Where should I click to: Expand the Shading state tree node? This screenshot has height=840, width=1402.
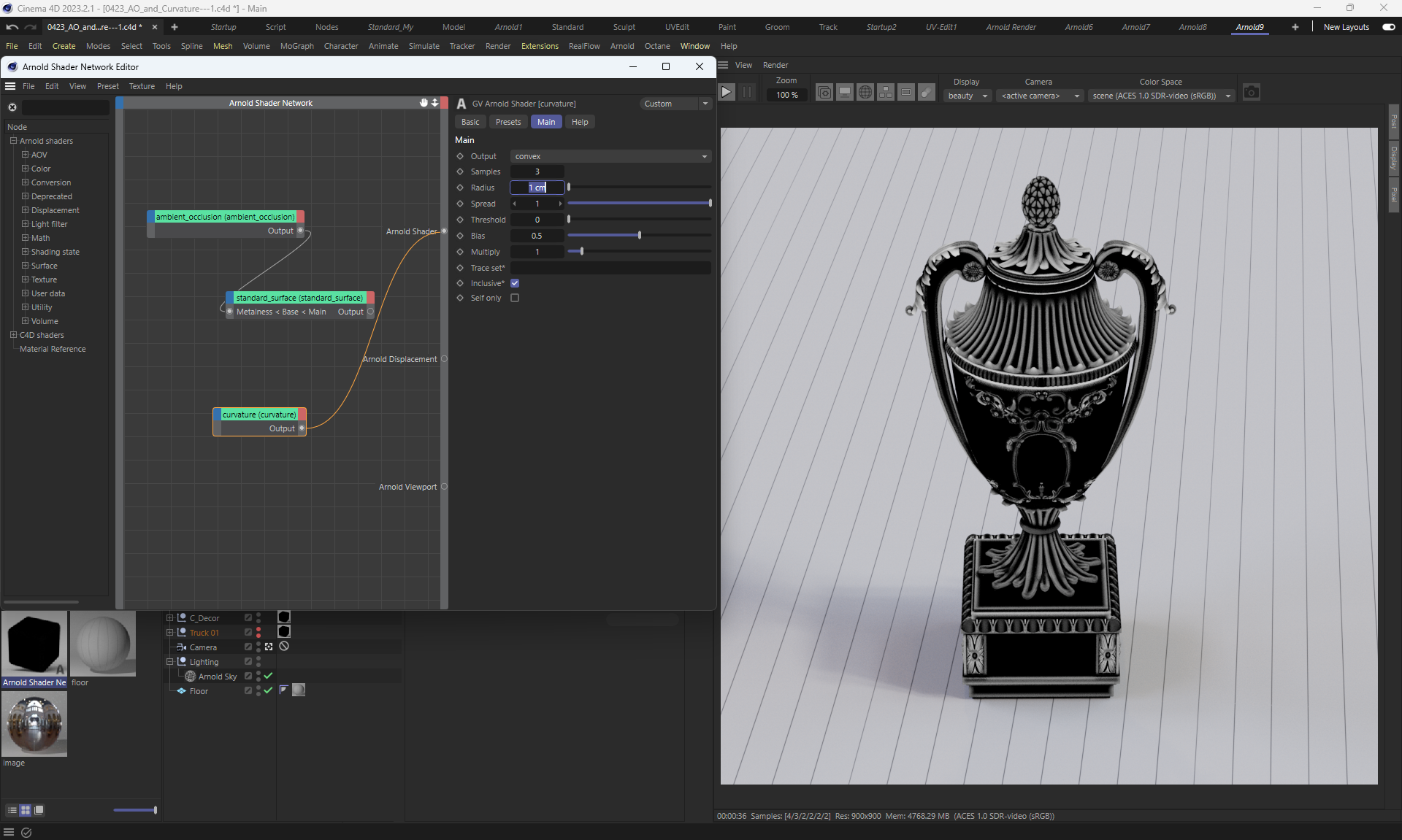[x=25, y=252]
